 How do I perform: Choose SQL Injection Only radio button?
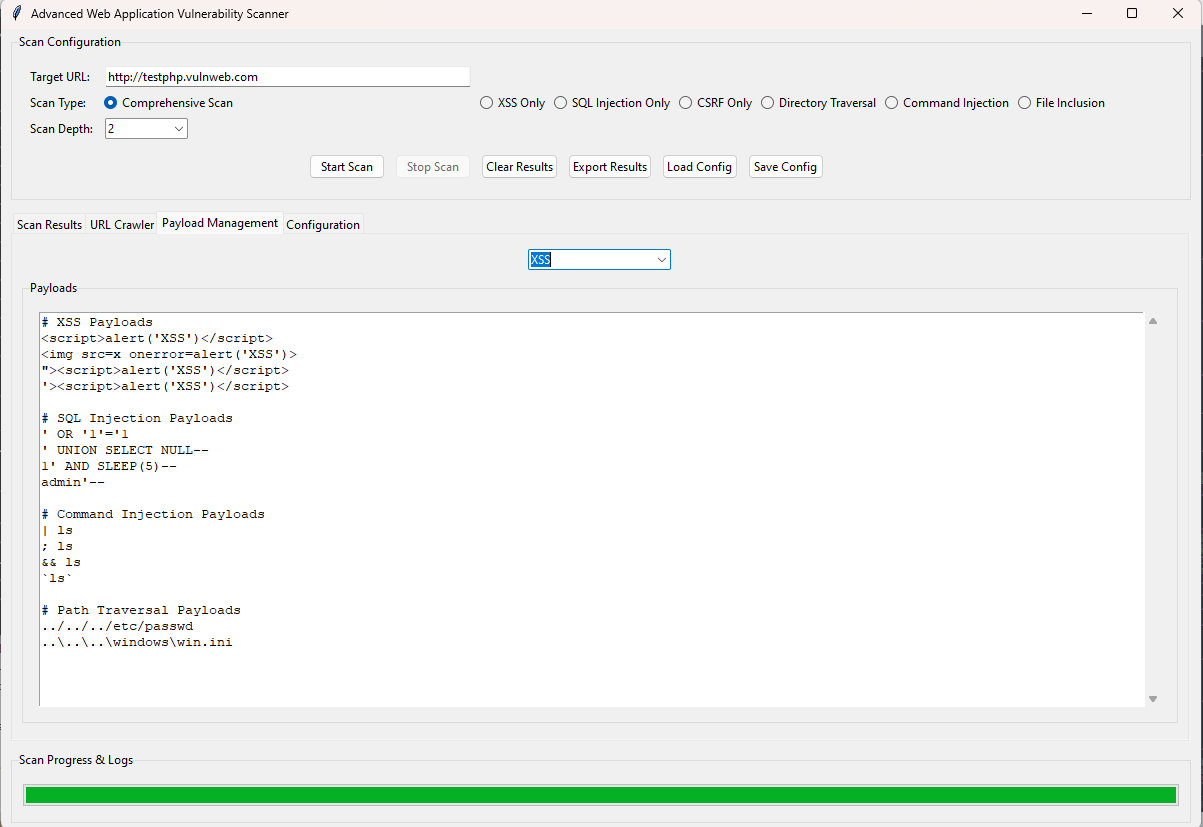point(561,103)
